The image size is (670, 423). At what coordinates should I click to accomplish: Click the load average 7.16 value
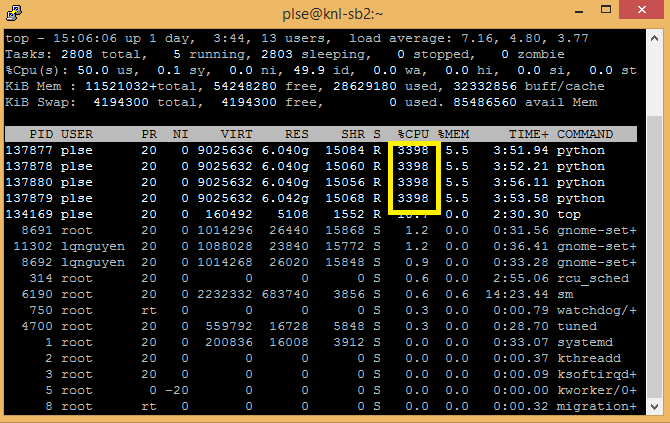click(x=481, y=38)
